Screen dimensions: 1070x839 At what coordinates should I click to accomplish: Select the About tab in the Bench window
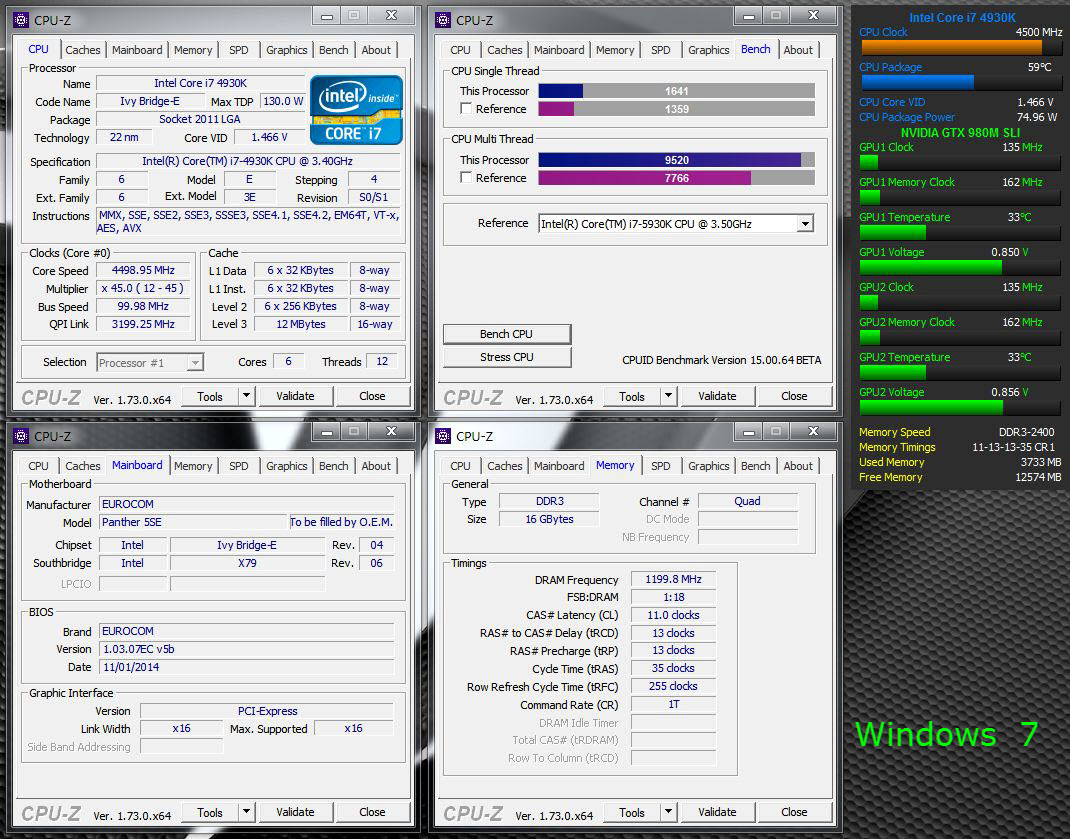pyautogui.click(x=798, y=50)
